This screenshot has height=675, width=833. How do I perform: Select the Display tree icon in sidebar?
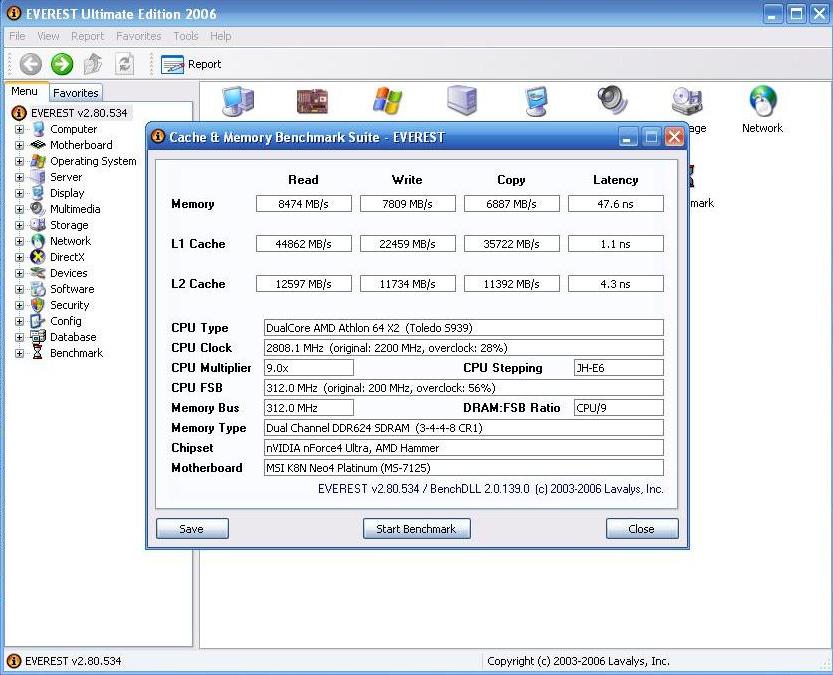click(38, 193)
